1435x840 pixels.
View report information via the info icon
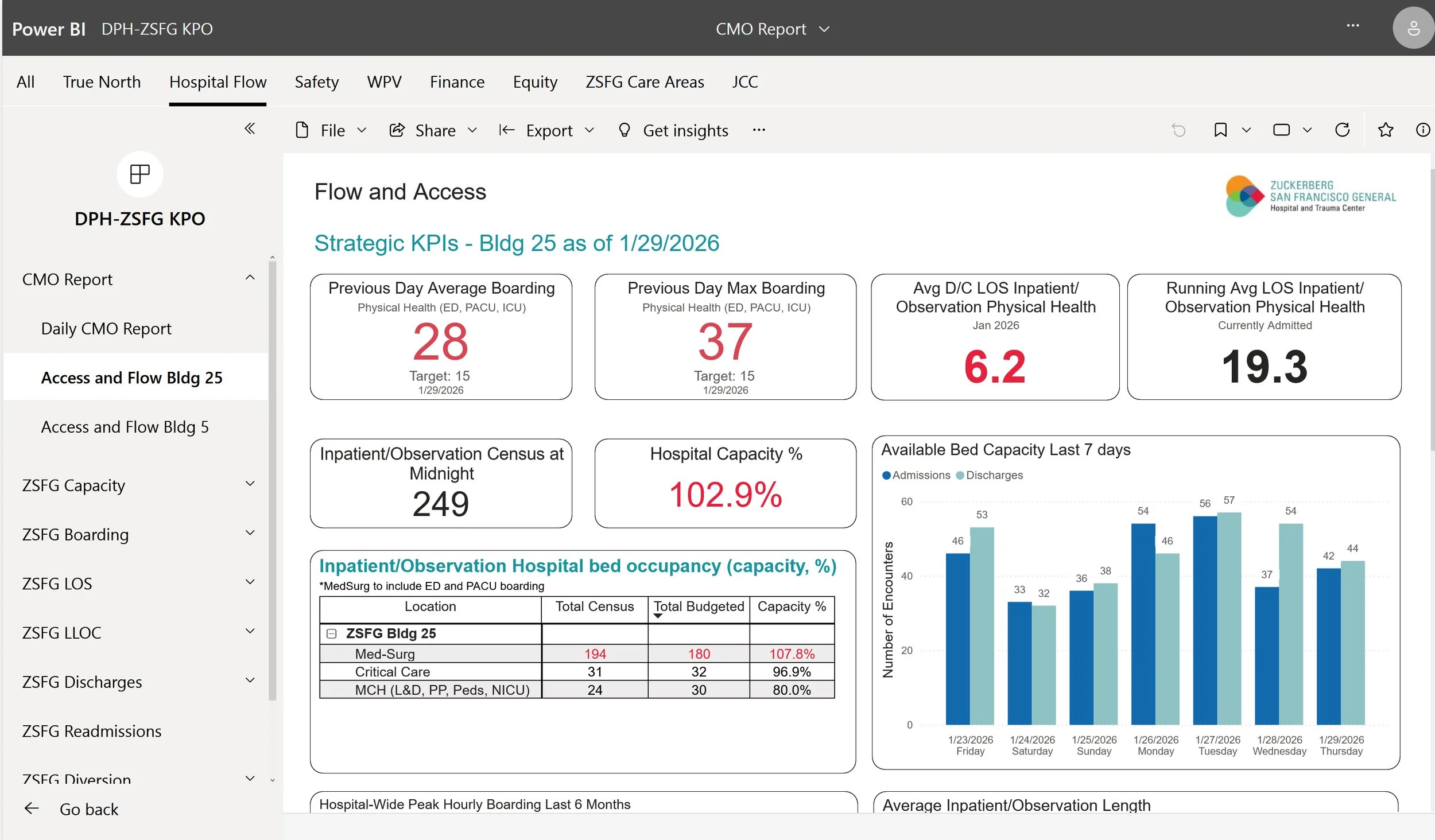point(1423,130)
